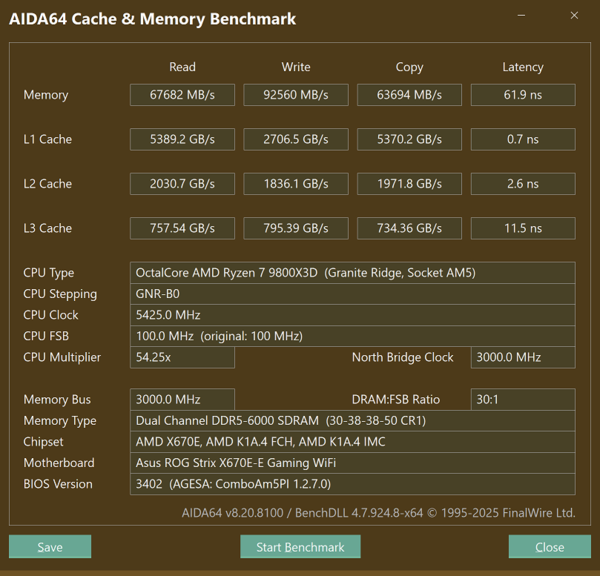Click the CPU FSB field 100.0 MHz
600x576 pixels.
point(353,336)
